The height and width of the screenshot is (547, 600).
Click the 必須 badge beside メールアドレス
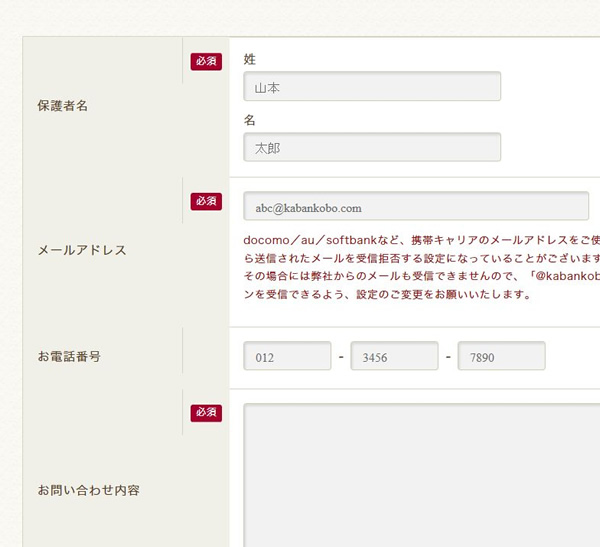[206, 201]
